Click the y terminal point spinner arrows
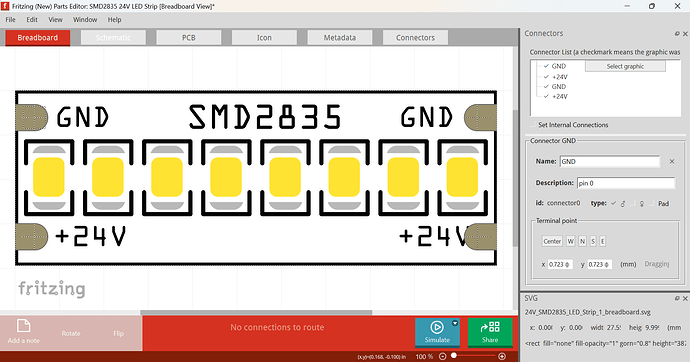Image resolution: width=690 pixels, height=362 pixels. point(606,264)
